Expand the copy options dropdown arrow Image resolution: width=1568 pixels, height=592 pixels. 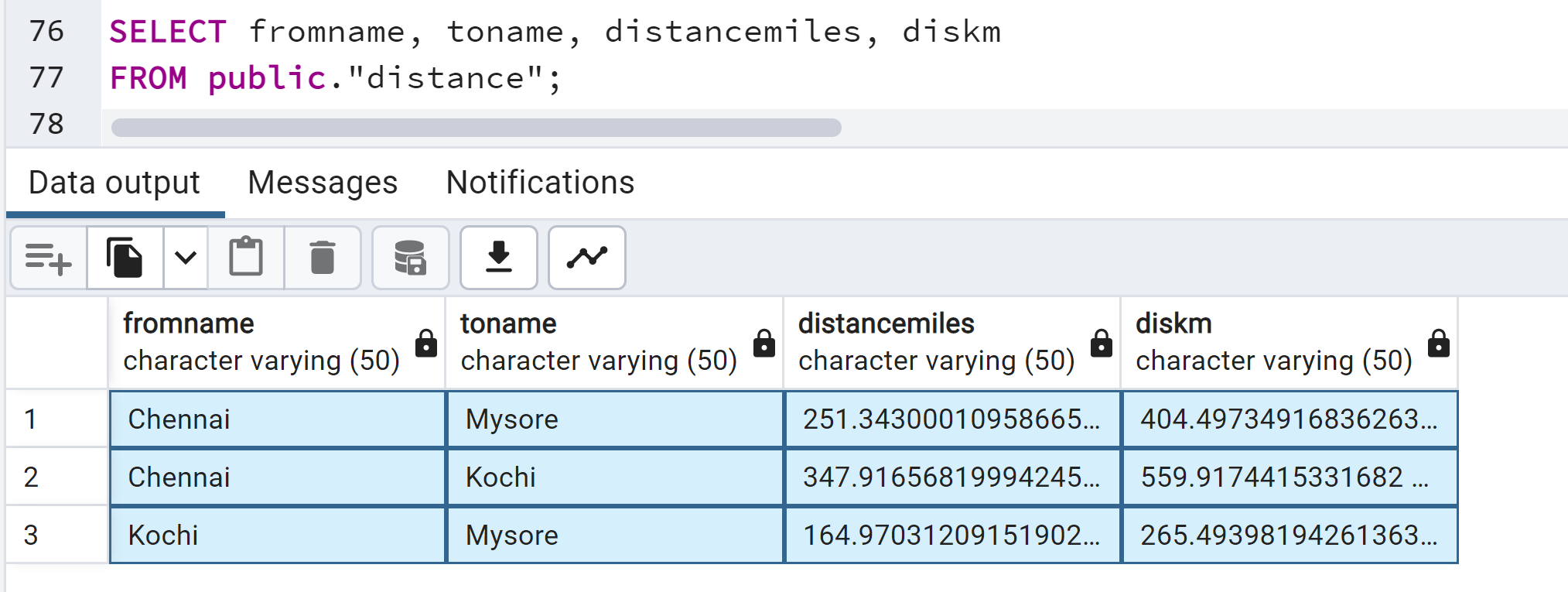[186, 258]
